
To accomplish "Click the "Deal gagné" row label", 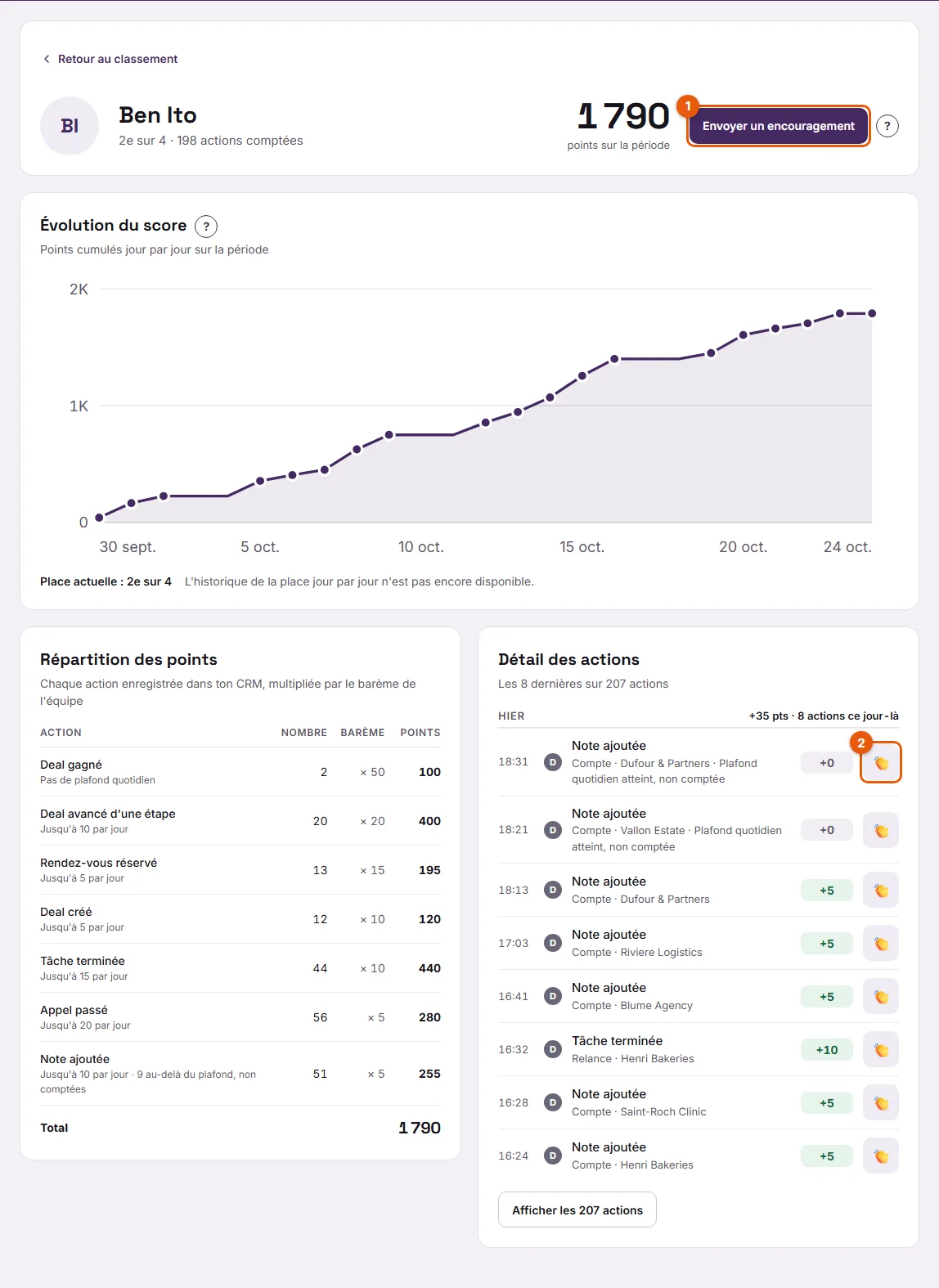I will (71, 765).
